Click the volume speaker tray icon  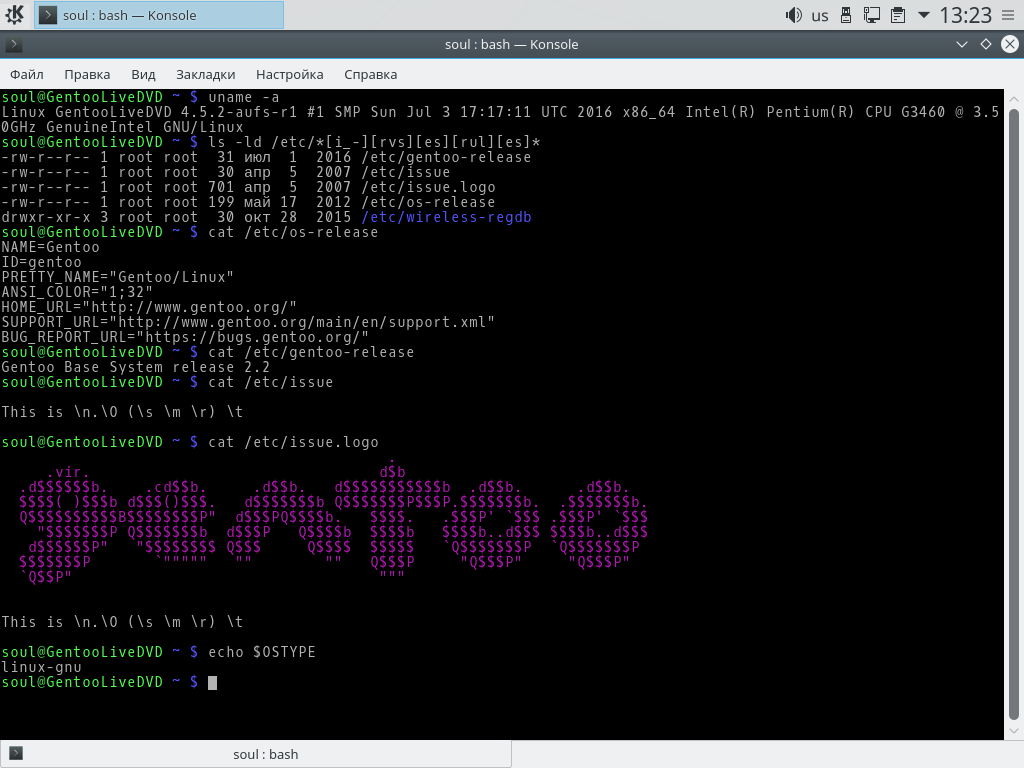coord(793,15)
